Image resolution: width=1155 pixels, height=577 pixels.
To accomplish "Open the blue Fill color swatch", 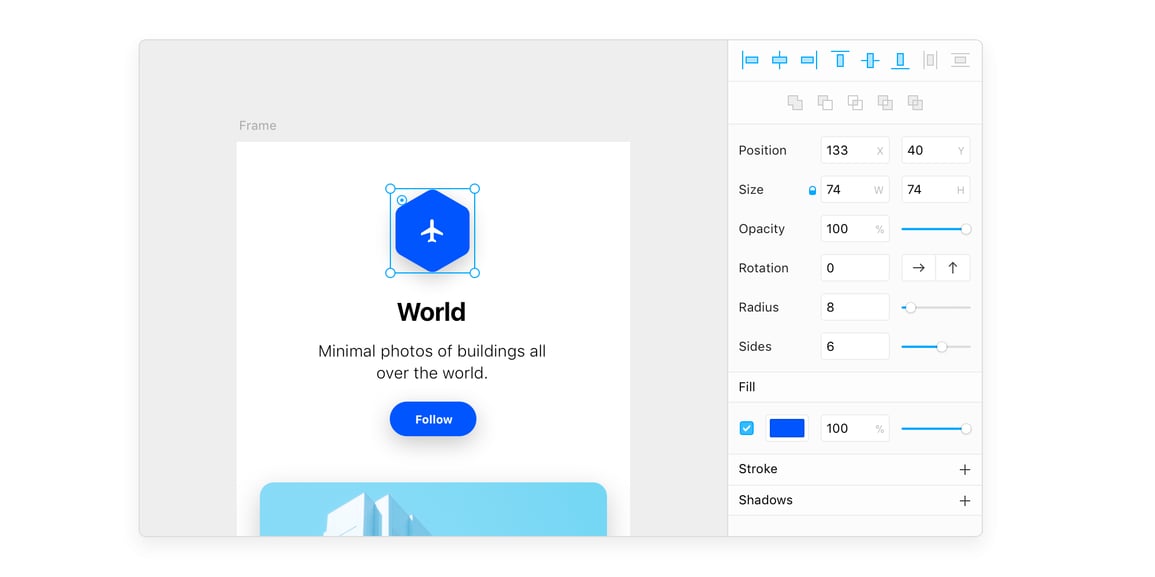I will [x=787, y=427].
